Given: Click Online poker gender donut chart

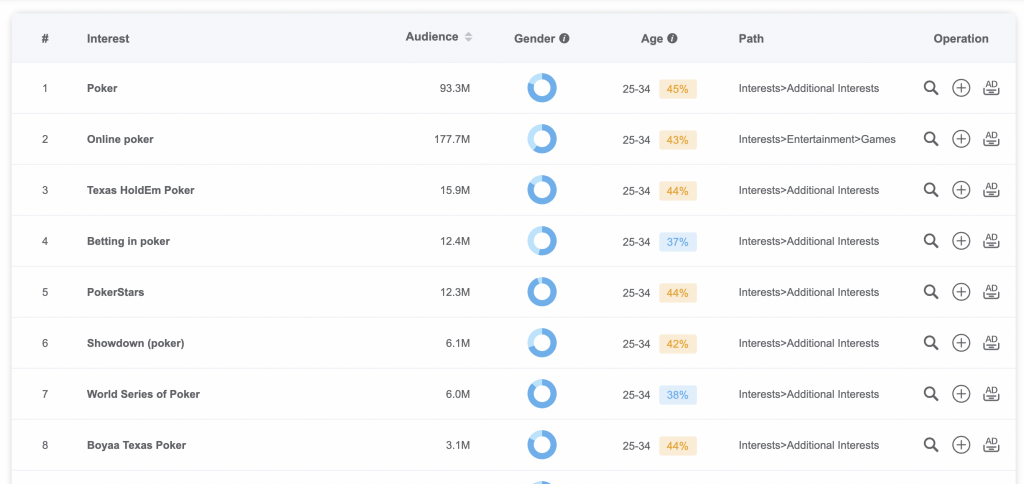Looking at the screenshot, I should tap(542, 139).
